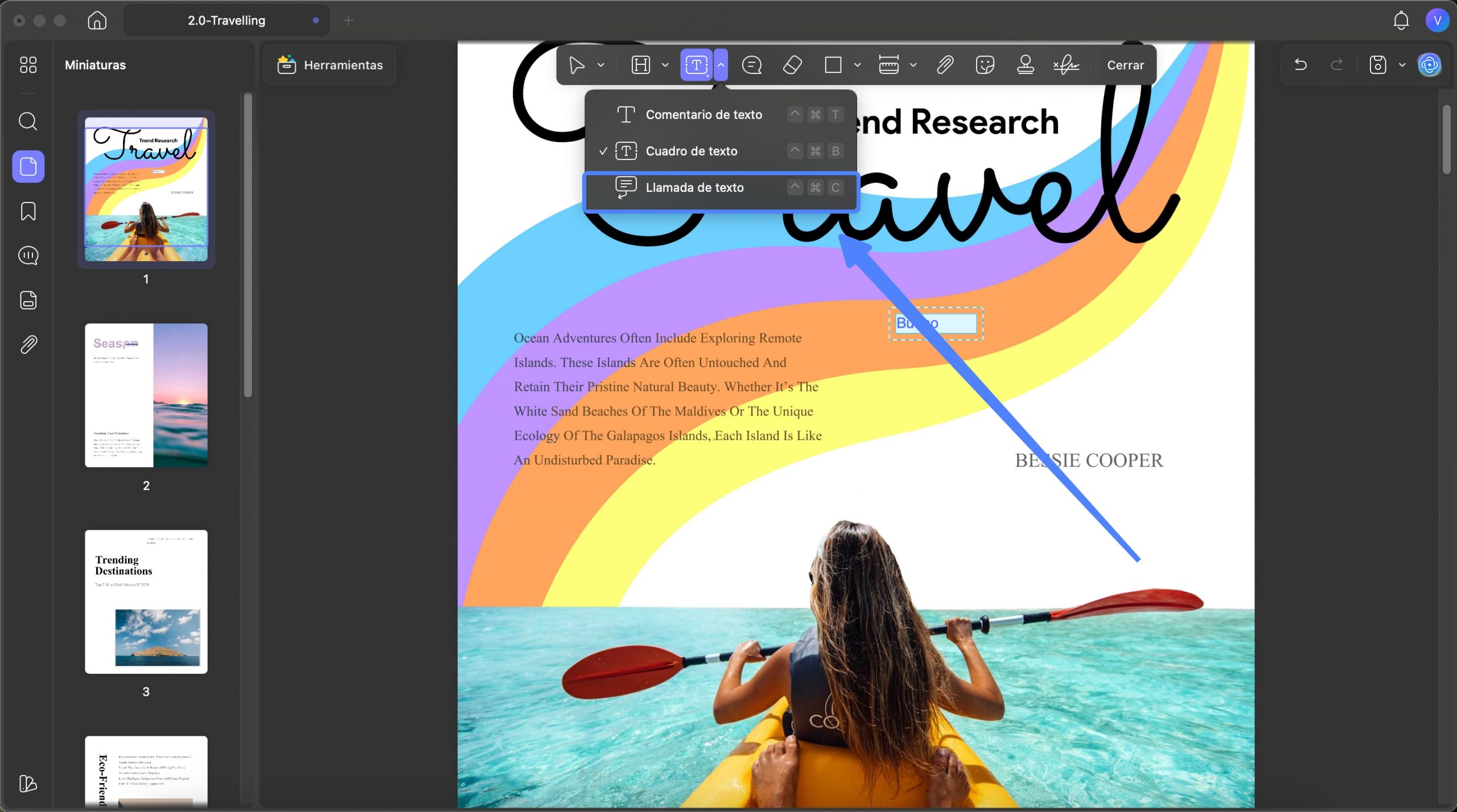
Task: Click the save icon
Action: 1377,65
